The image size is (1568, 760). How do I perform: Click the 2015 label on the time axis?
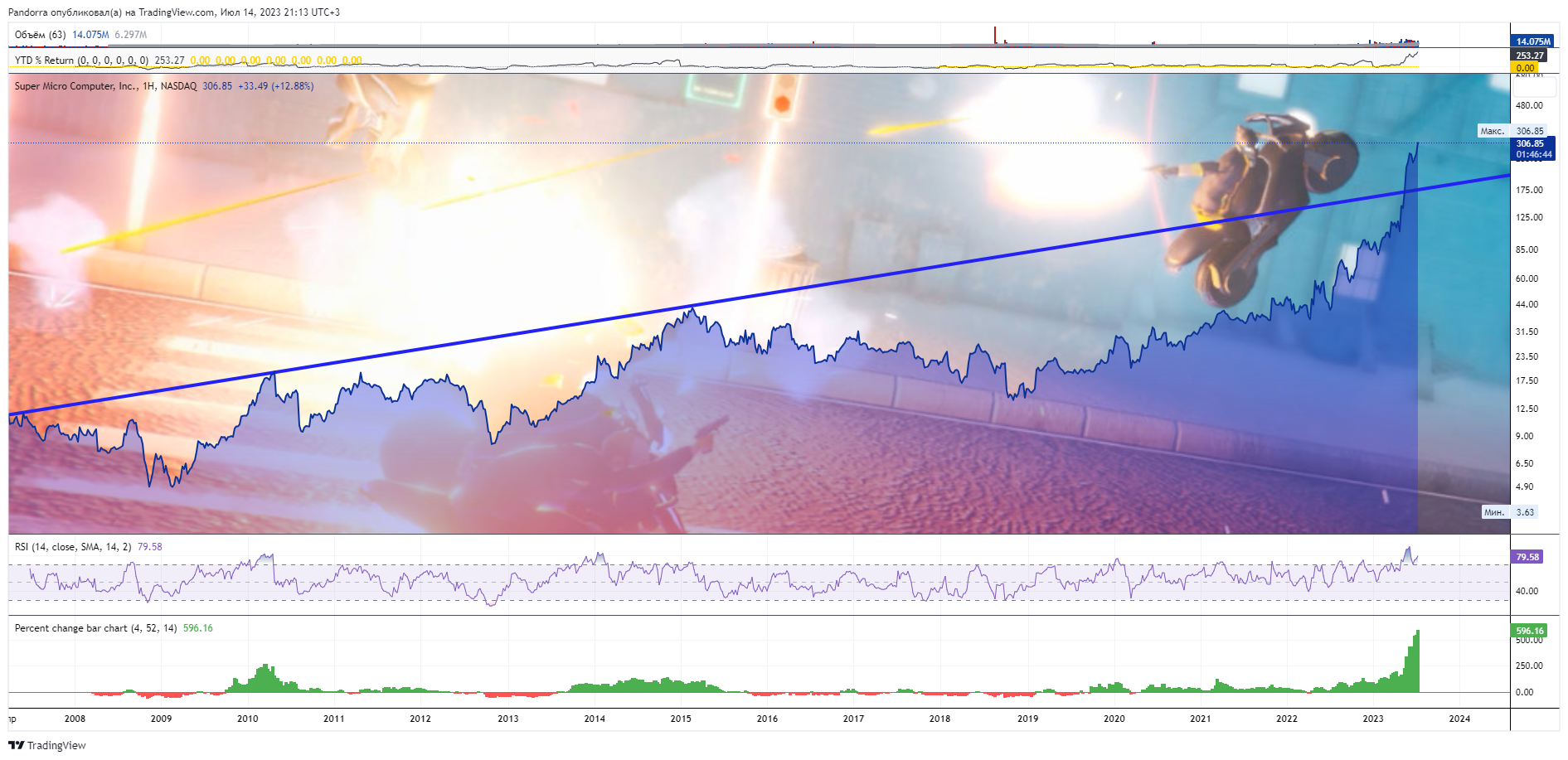[681, 719]
